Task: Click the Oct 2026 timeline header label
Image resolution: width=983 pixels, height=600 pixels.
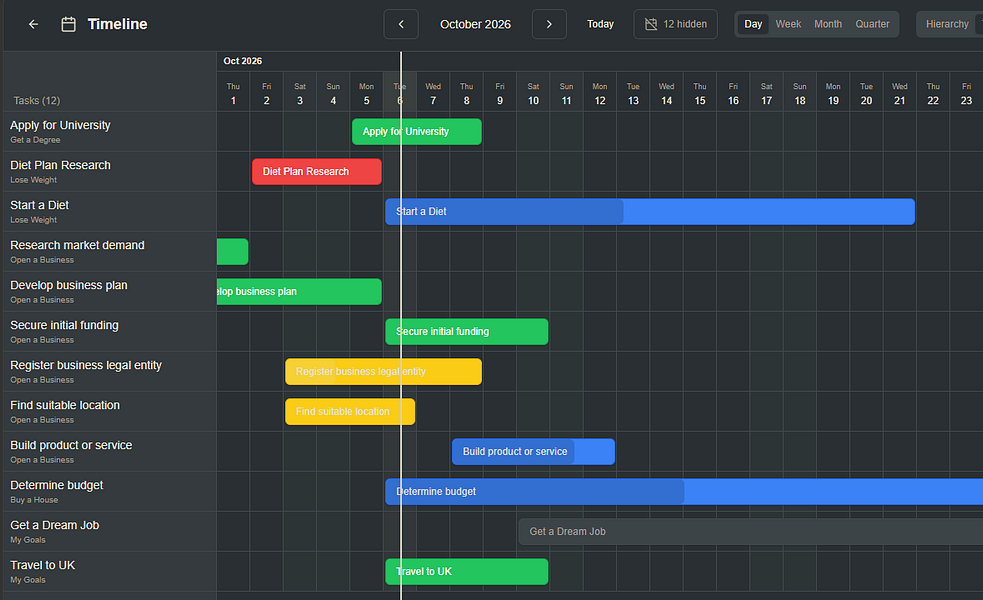Action: 243,61
